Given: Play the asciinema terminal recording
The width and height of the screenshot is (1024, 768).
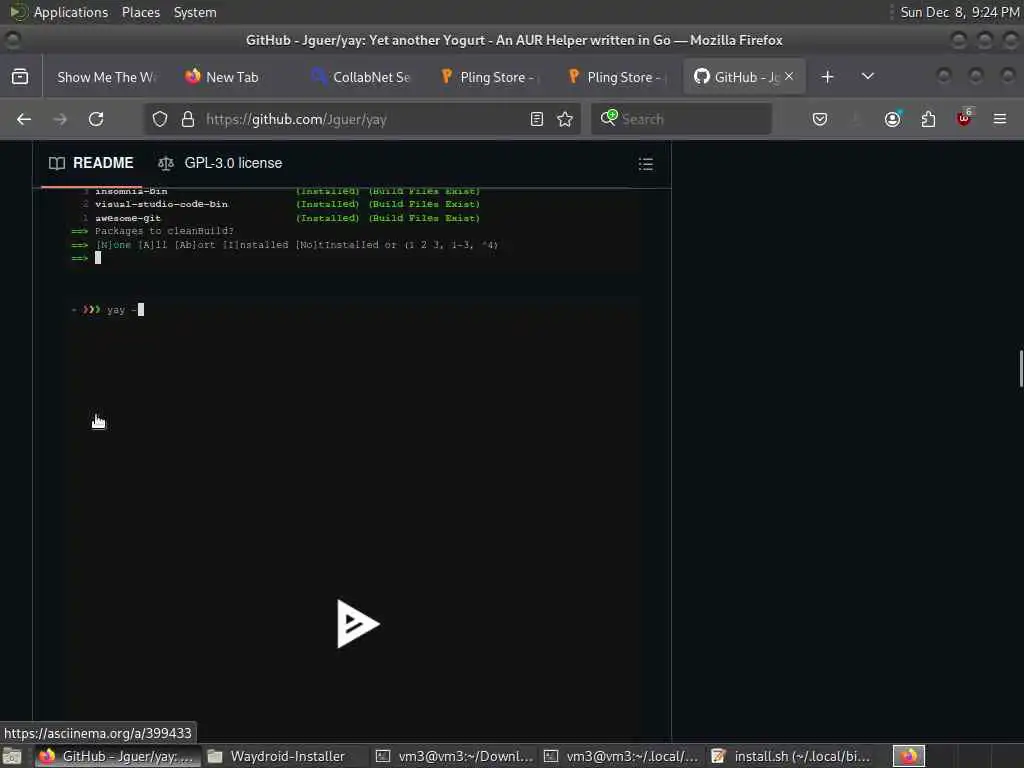Looking at the screenshot, I should pyautogui.click(x=357, y=624).
